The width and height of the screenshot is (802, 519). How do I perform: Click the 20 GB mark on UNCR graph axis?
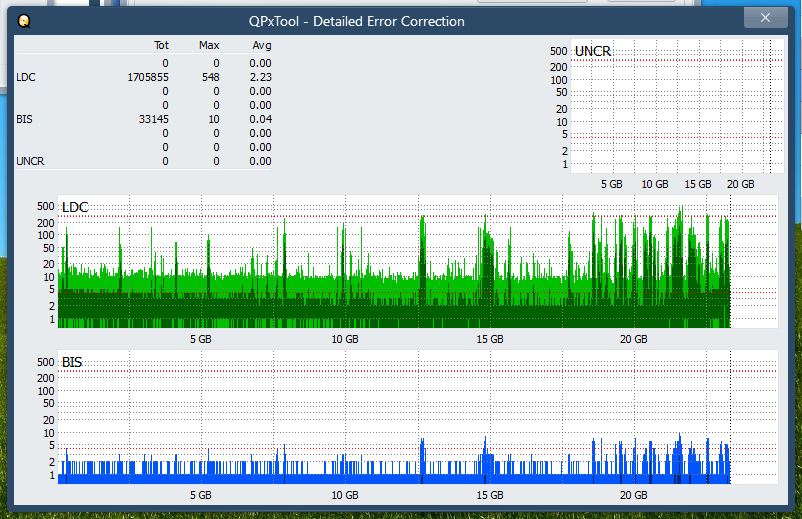click(x=740, y=184)
